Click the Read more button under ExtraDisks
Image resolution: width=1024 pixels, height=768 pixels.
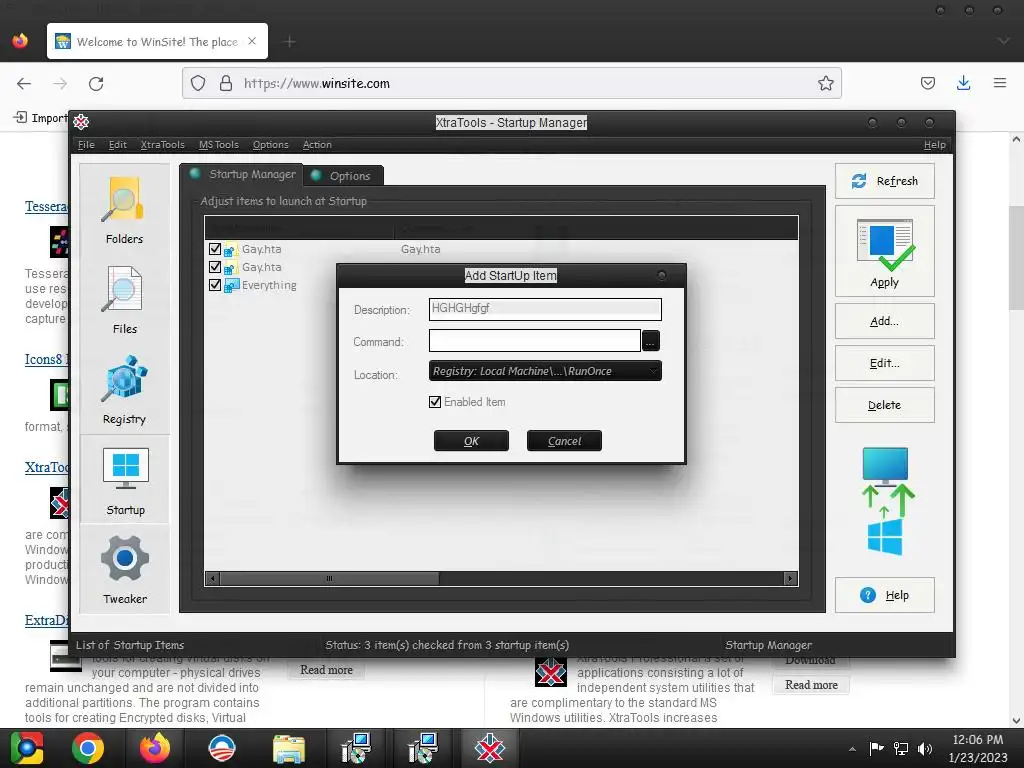coord(326,669)
